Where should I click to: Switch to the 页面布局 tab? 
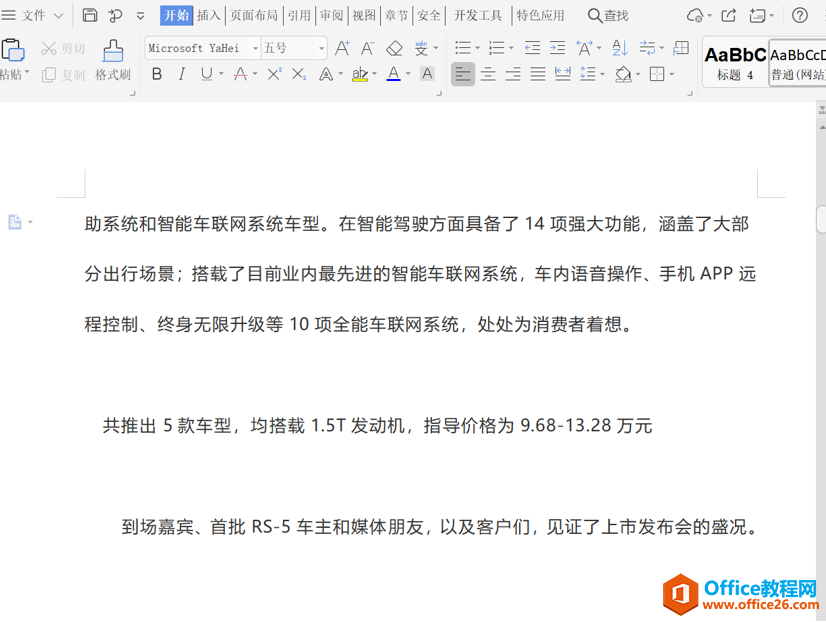point(254,16)
